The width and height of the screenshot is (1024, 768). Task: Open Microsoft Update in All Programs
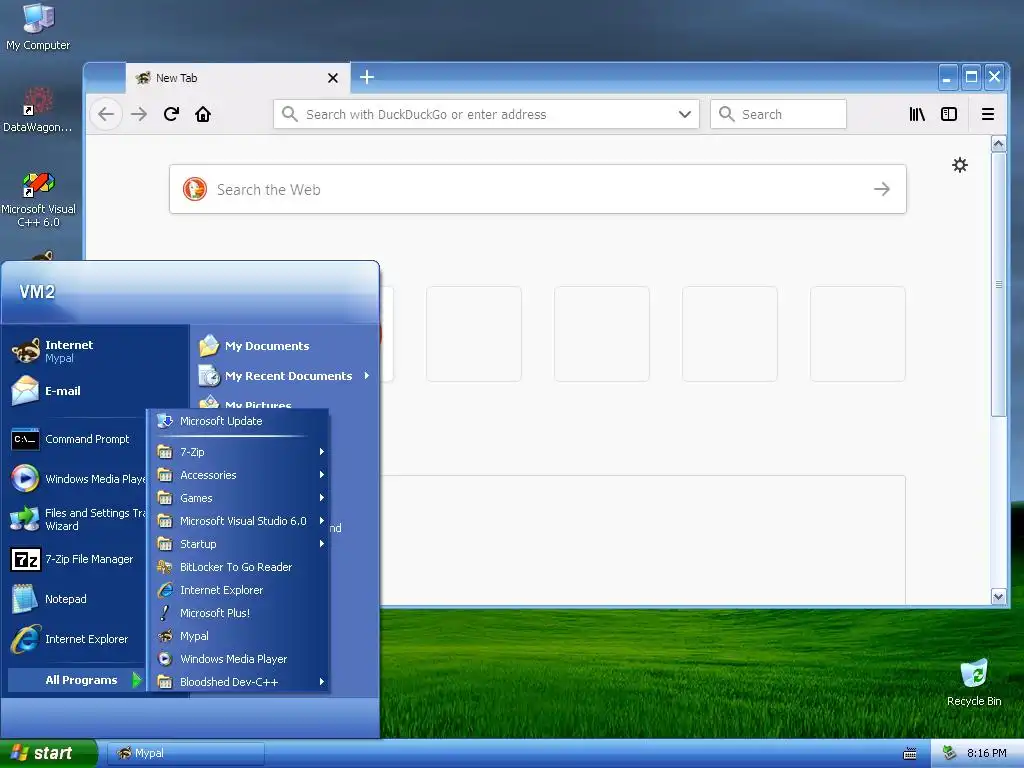(x=239, y=421)
